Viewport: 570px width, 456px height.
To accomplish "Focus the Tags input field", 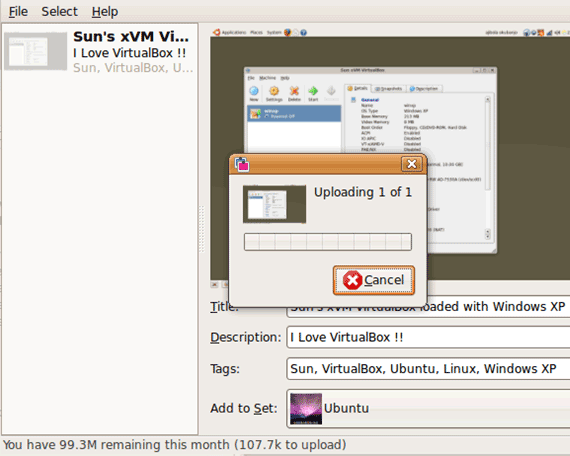I will coord(429,369).
